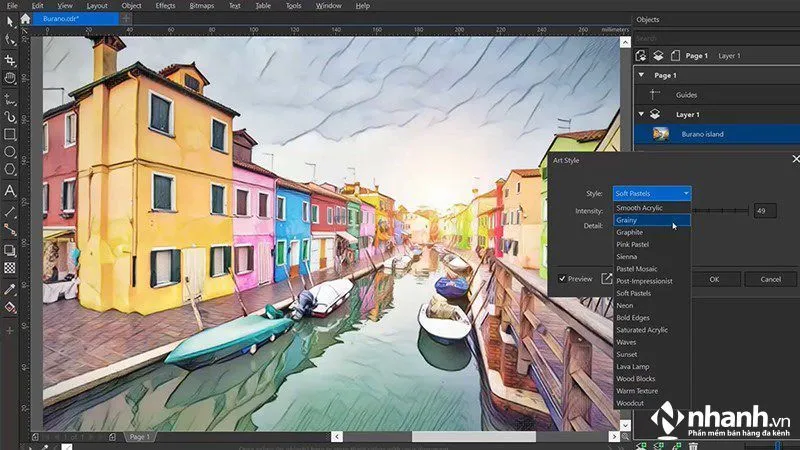Open the Object menu

131,6
